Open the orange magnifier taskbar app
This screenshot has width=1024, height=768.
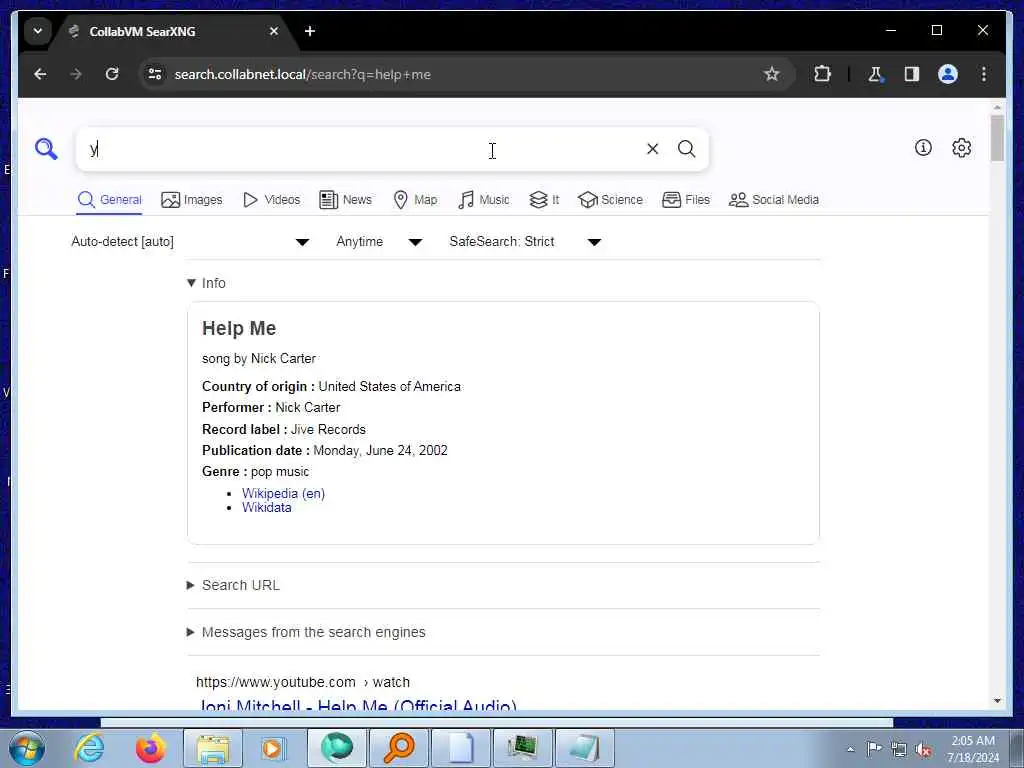(398, 748)
